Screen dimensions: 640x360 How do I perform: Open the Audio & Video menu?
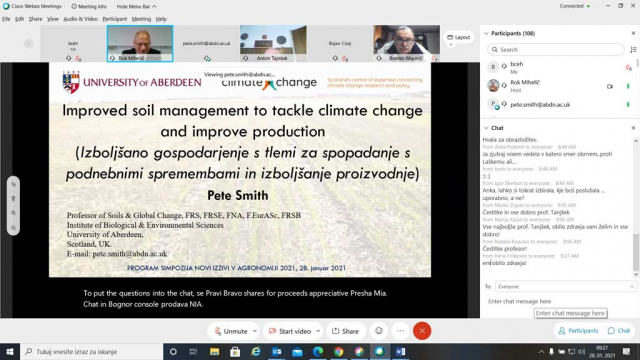[x=80, y=19]
